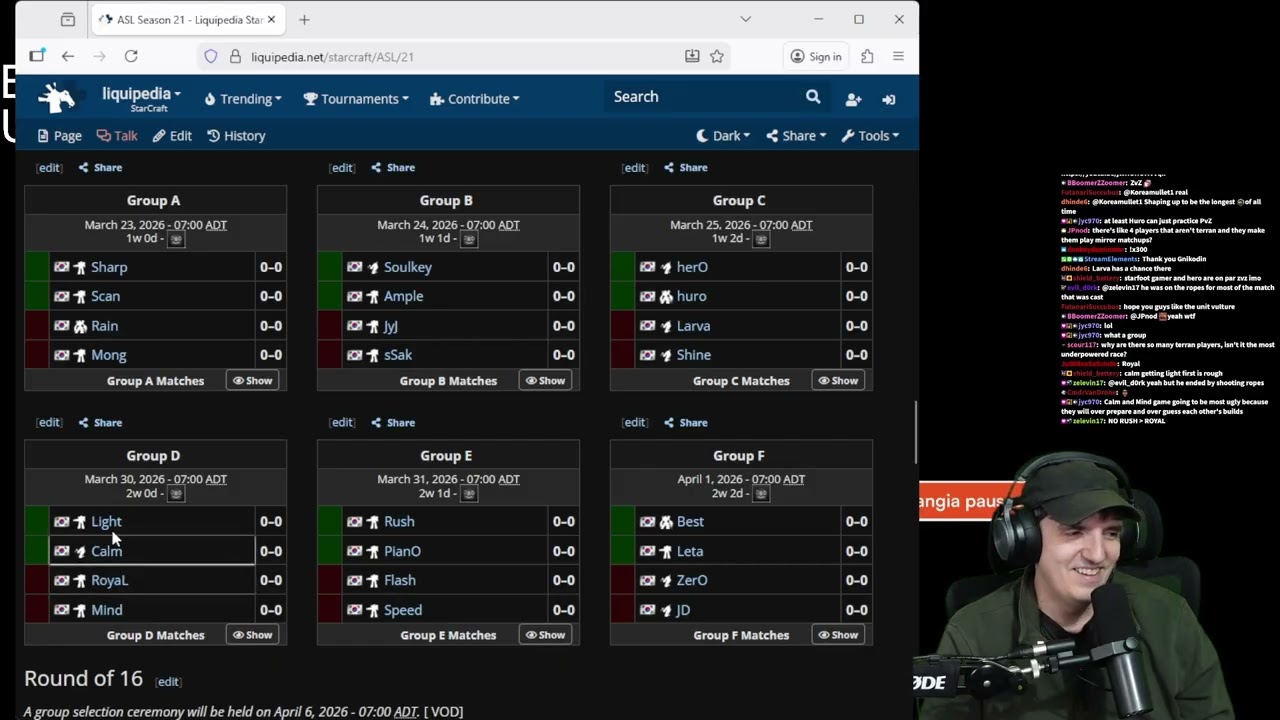
Task: Switch to the Page tab
Action: (x=59, y=136)
